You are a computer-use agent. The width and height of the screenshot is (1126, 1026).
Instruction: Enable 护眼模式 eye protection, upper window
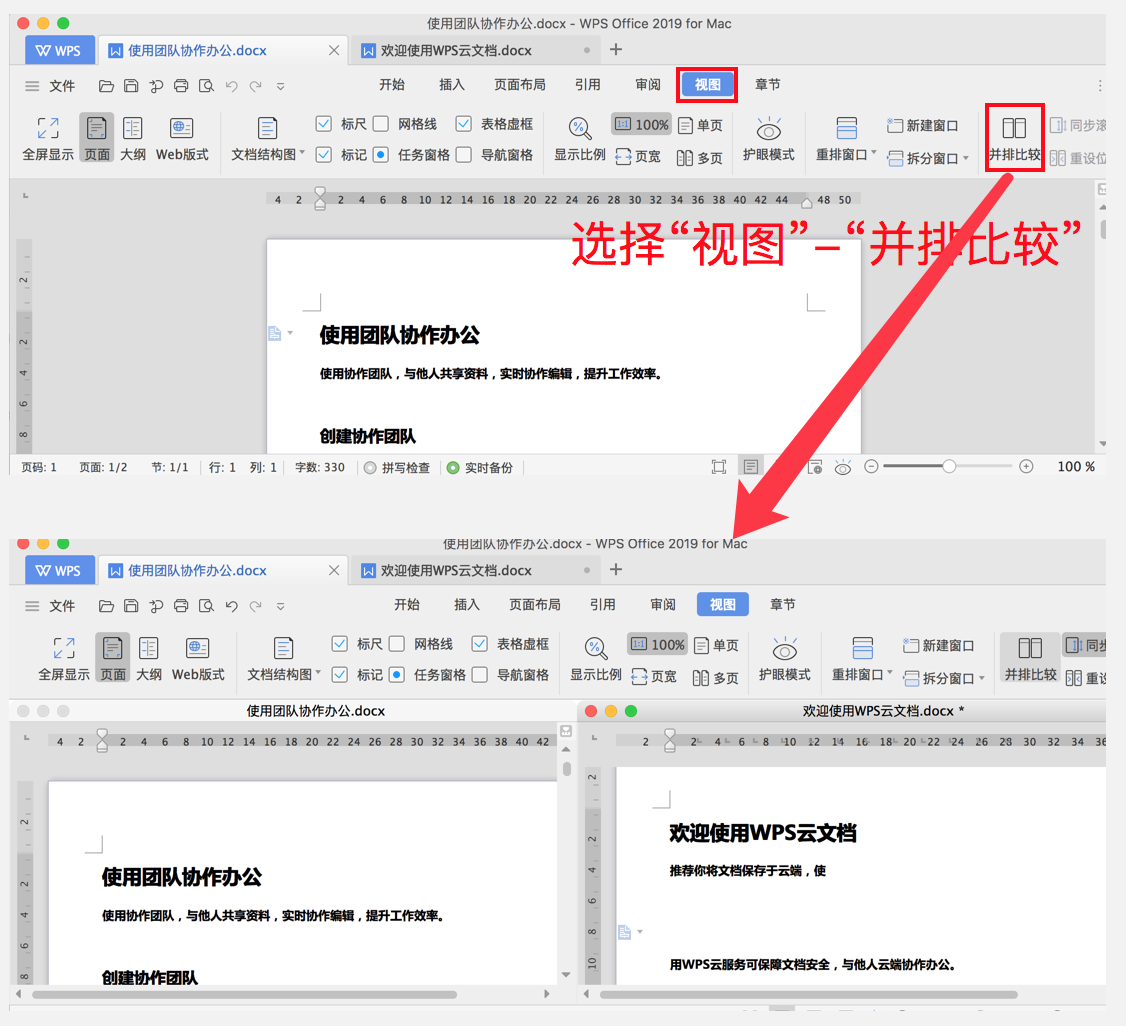coord(768,139)
